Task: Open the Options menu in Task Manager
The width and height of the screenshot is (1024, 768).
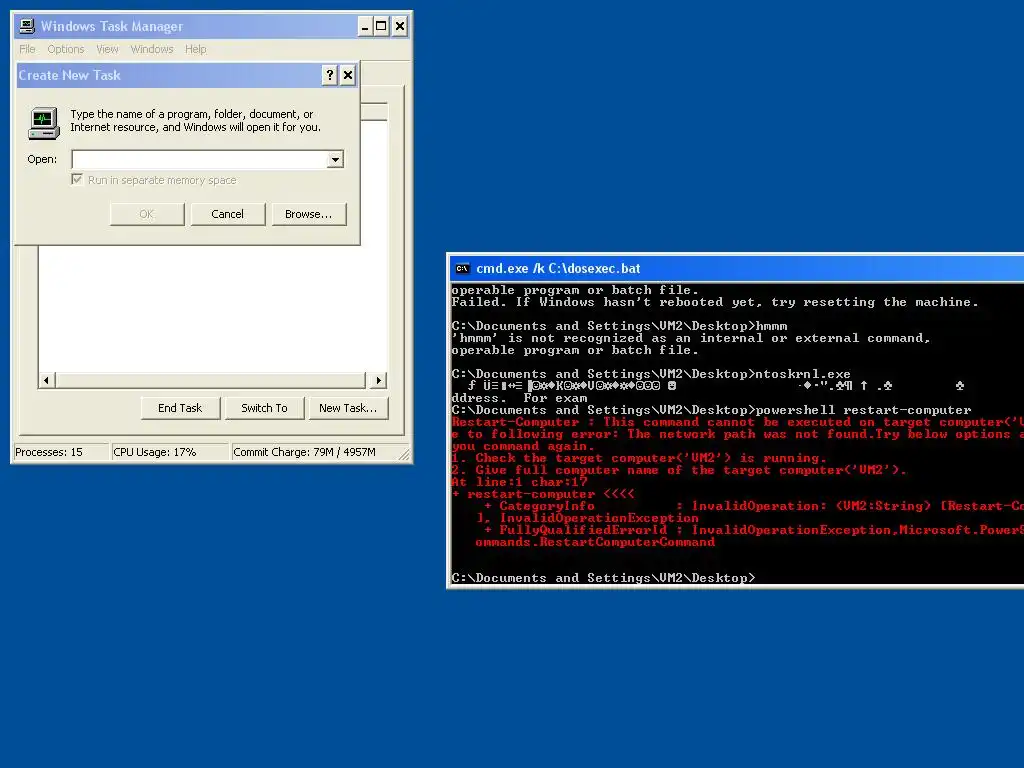Action: [x=65, y=49]
